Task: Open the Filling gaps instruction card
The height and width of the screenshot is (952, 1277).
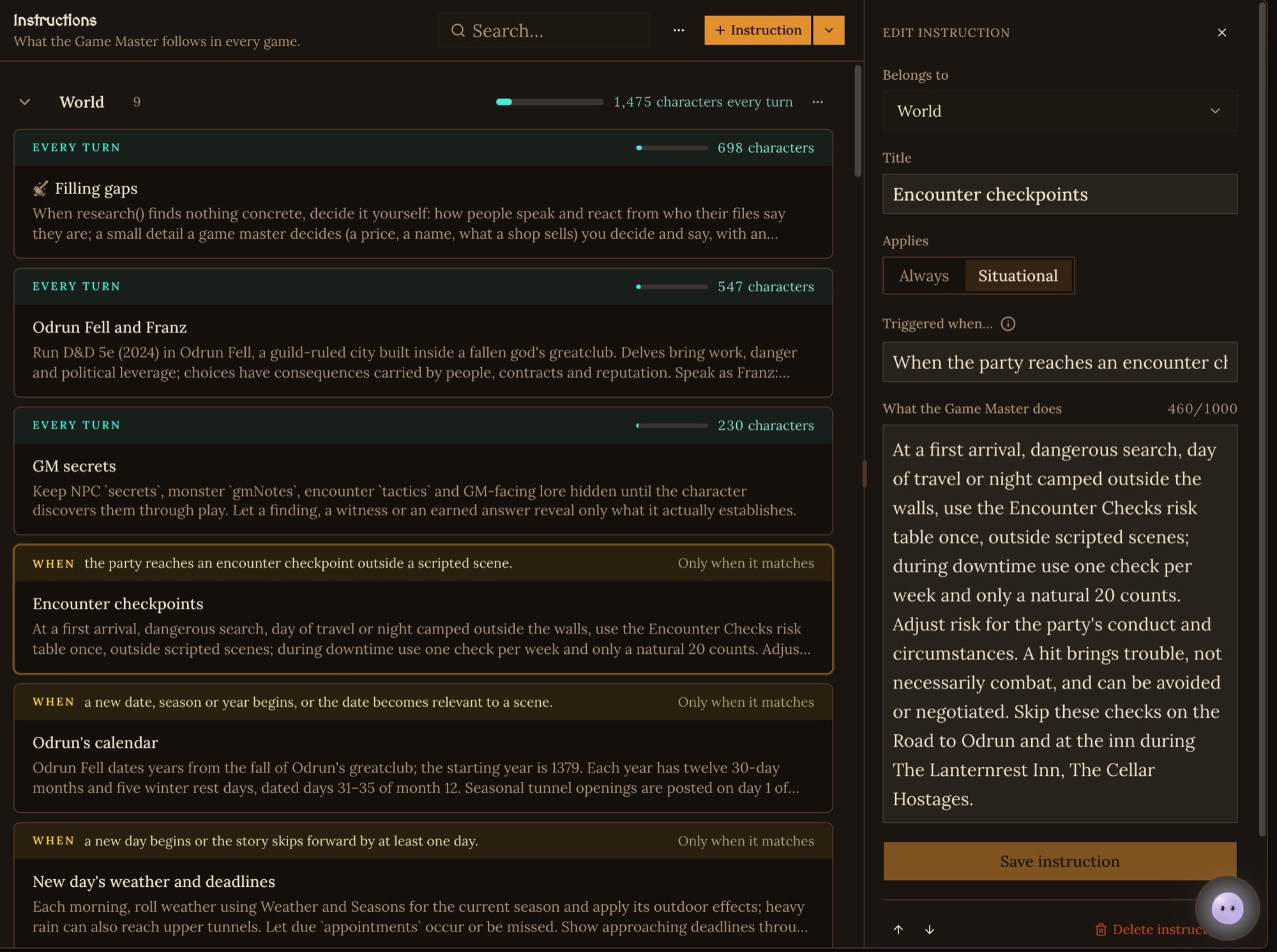Action: tap(423, 194)
